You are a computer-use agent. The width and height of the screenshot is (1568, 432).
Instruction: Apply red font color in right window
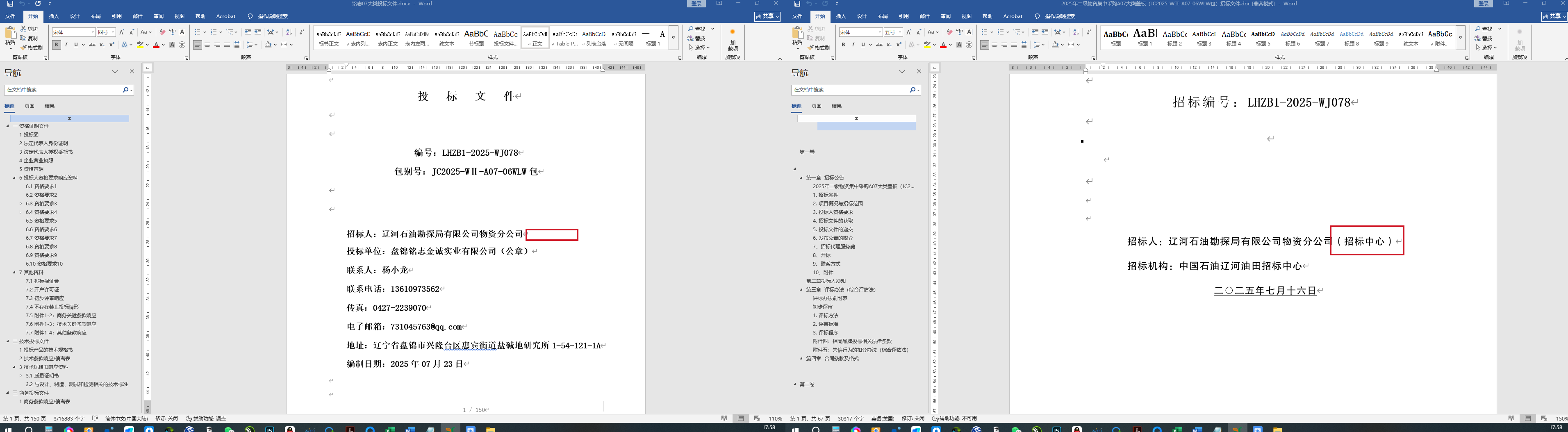click(x=944, y=45)
